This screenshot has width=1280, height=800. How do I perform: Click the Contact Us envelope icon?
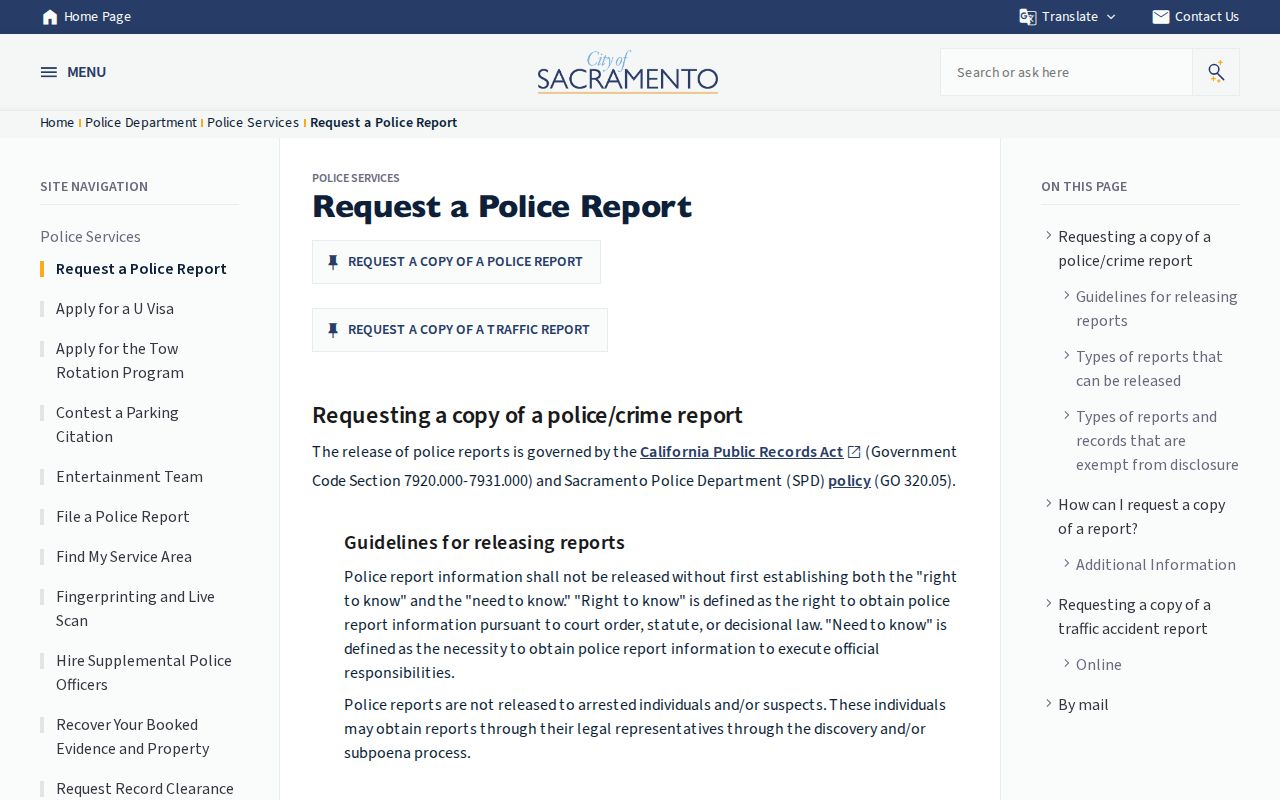pos(1161,17)
